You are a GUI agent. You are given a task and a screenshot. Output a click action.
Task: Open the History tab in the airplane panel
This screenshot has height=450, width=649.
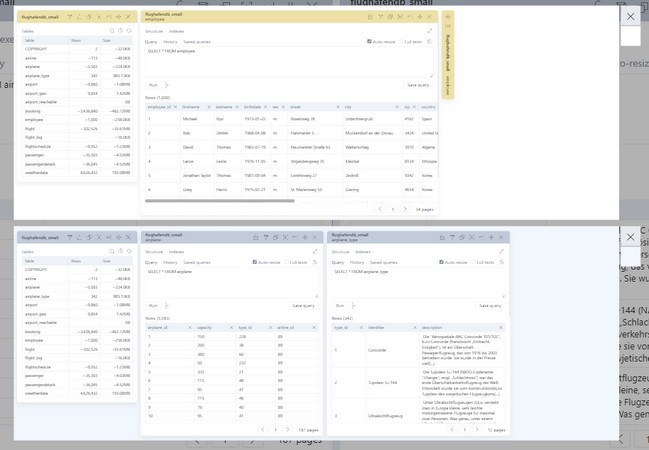tap(171, 262)
